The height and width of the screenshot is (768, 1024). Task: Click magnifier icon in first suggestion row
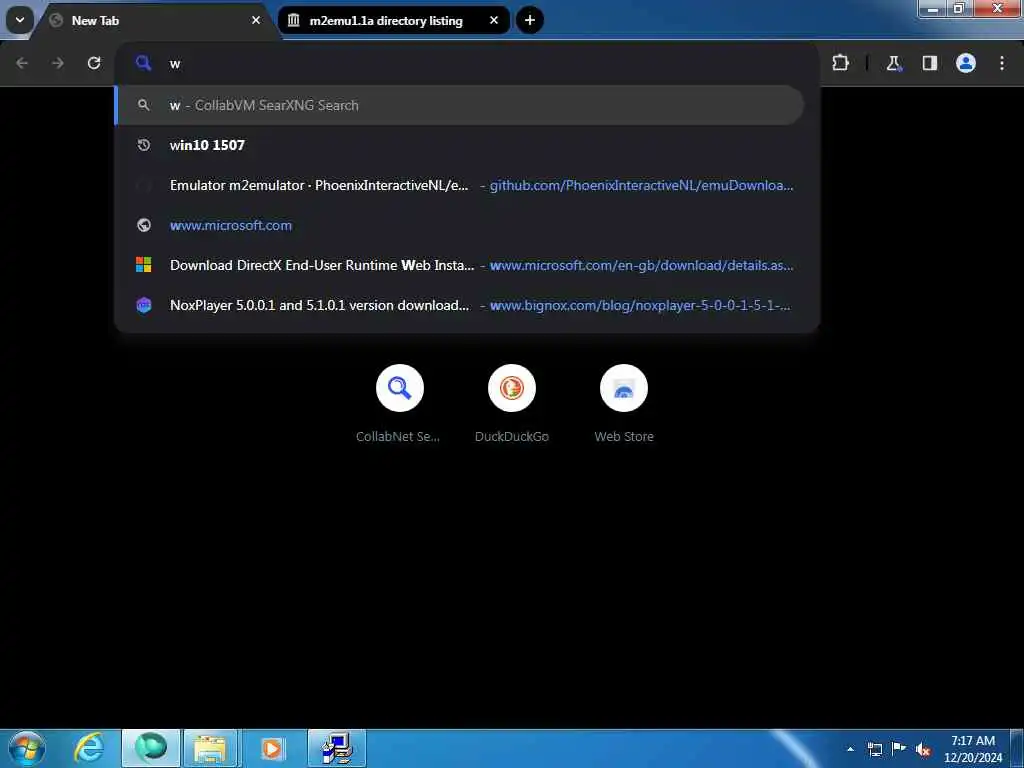pyautogui.click(x=144, y=105)
